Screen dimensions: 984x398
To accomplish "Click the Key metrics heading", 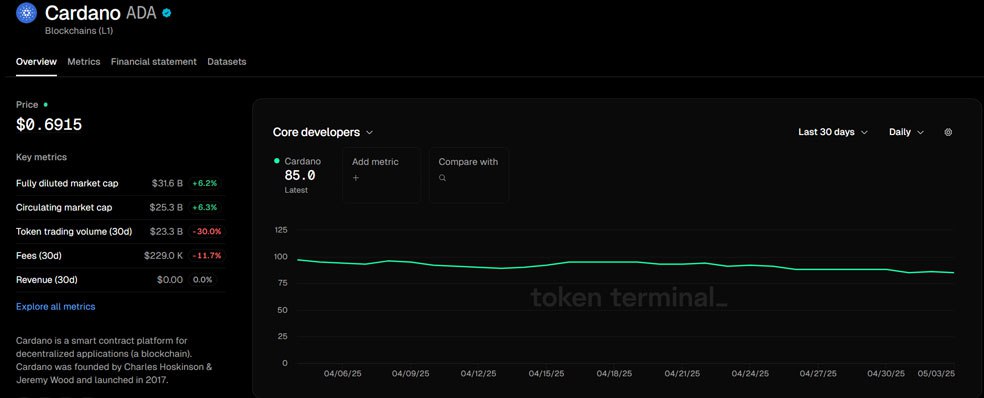I will [41, 157].
